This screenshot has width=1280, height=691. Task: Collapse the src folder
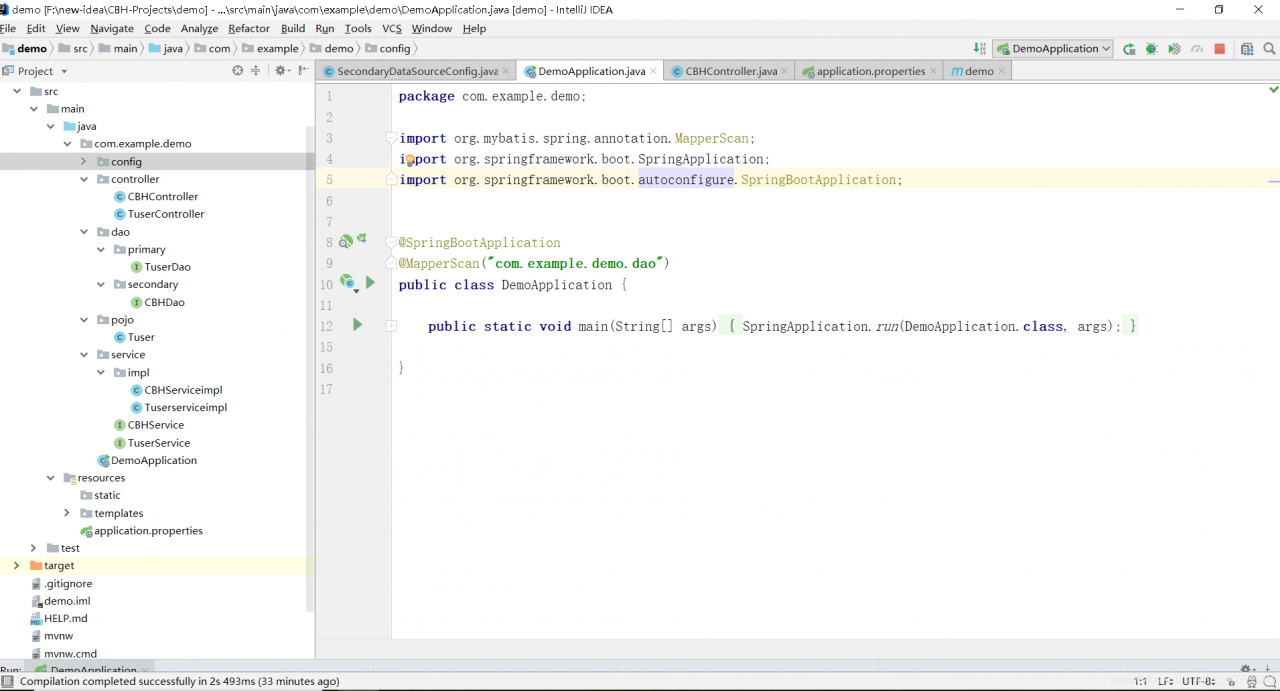point(18,91)
